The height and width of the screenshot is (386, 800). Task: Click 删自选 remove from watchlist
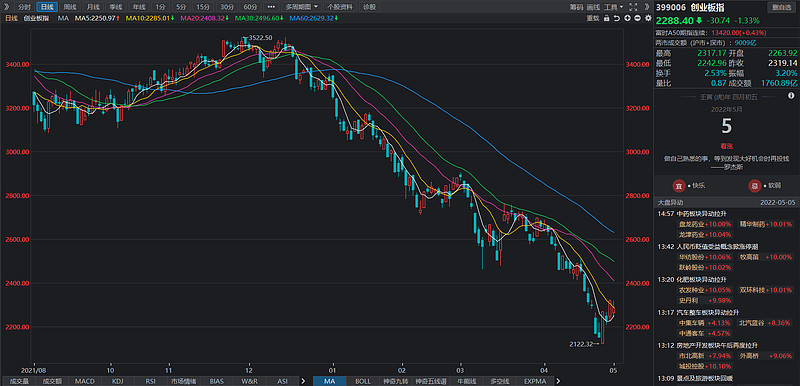coord(782,7)
